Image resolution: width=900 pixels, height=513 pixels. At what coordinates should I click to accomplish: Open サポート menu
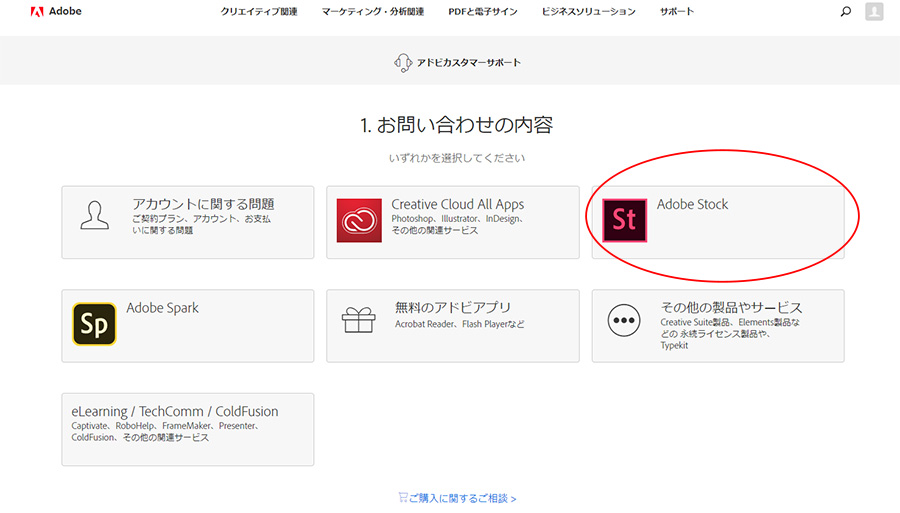[677, 11]
